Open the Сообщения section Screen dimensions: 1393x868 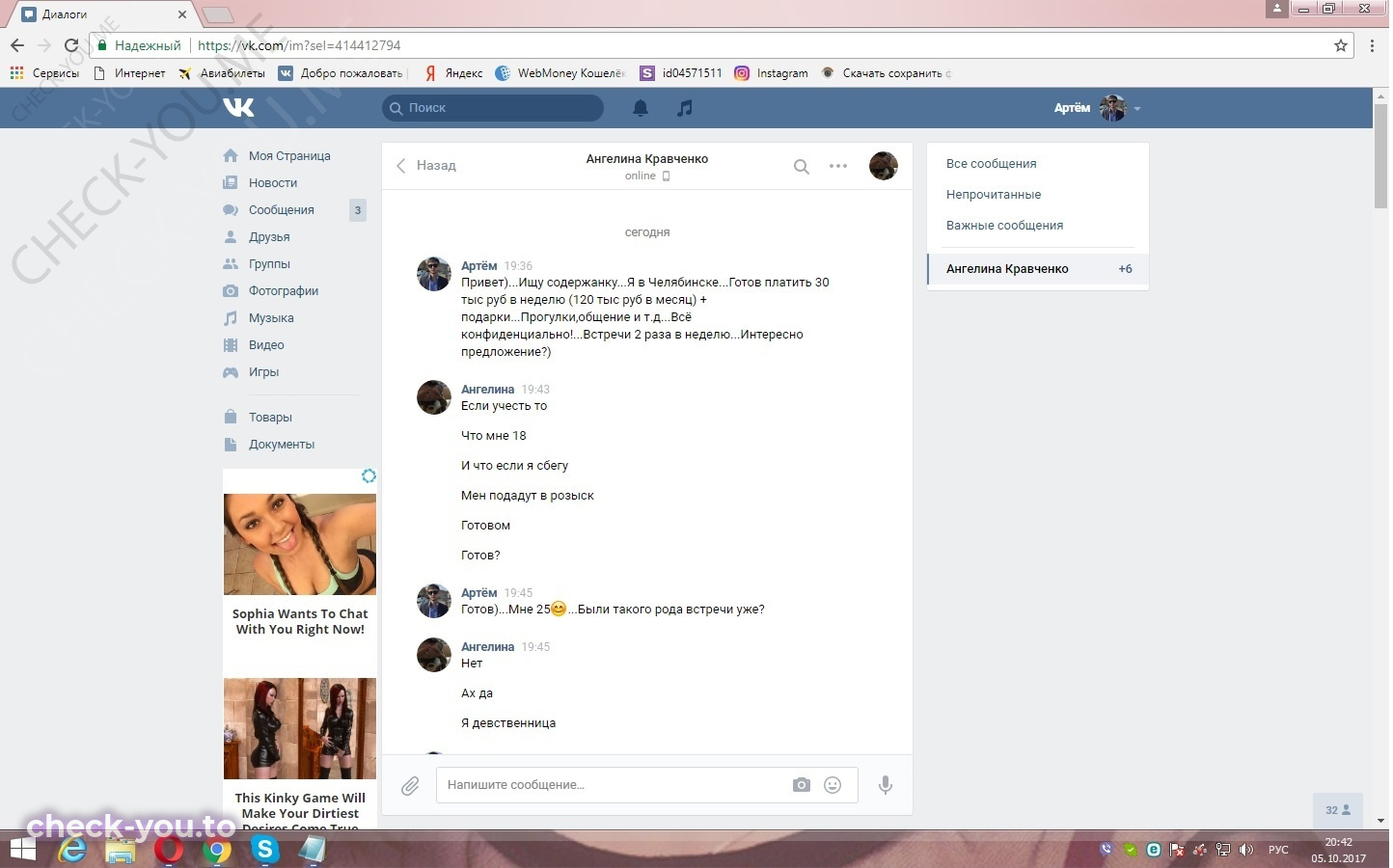click(282, 209)
